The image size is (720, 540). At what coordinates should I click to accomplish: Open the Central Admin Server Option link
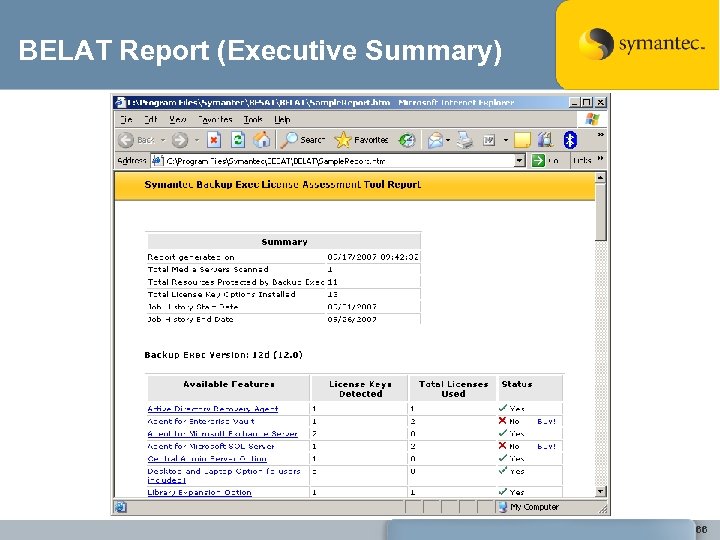(x=207, y=458)
